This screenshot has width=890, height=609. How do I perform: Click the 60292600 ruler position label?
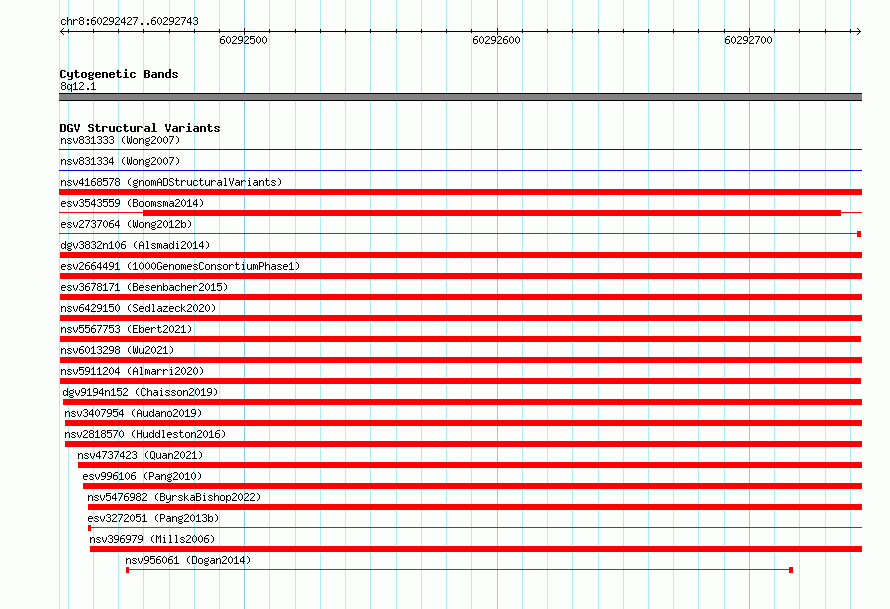click(x=496, y=40)
